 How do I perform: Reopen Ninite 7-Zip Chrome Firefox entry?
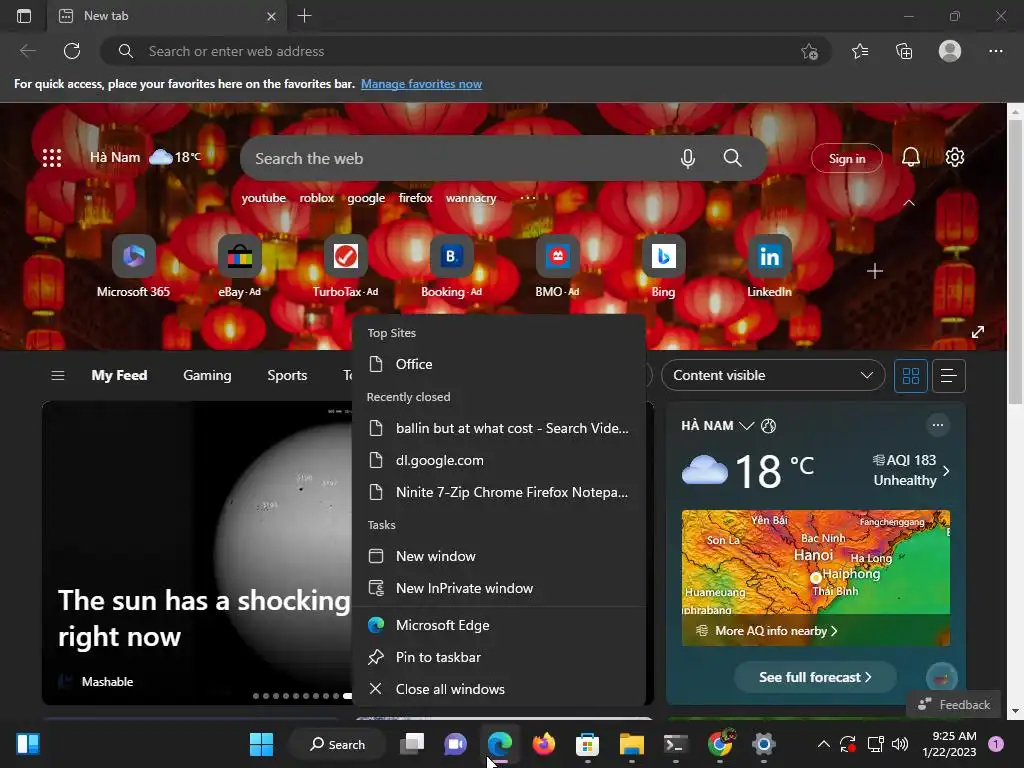(x=499, y=492)
